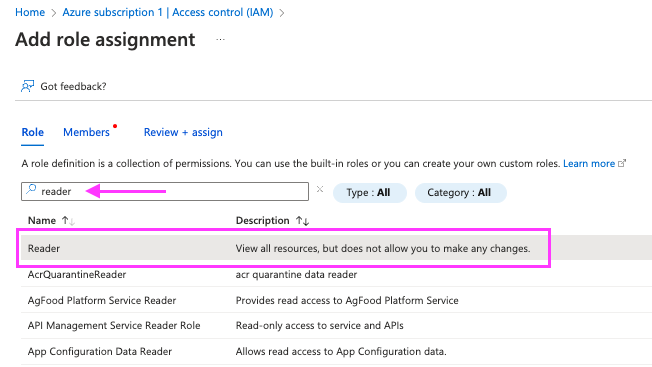652x367 pixels.
Task: Click the Description column header
Action: (262, 220)
